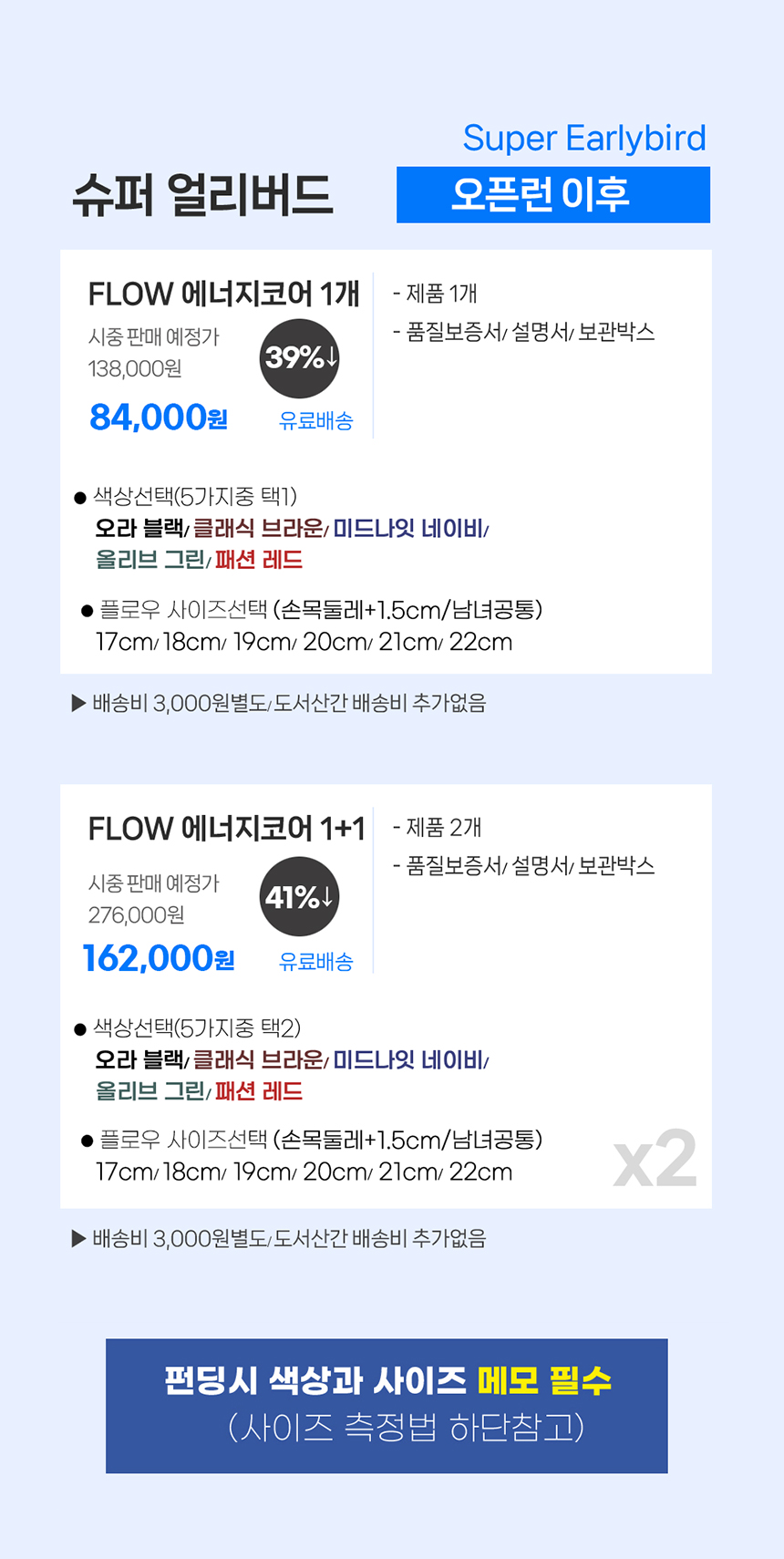The width and height of the screenshot is (784, 1559).
Task: Select the Super Earlybird label
Action: tap(584, 139)
